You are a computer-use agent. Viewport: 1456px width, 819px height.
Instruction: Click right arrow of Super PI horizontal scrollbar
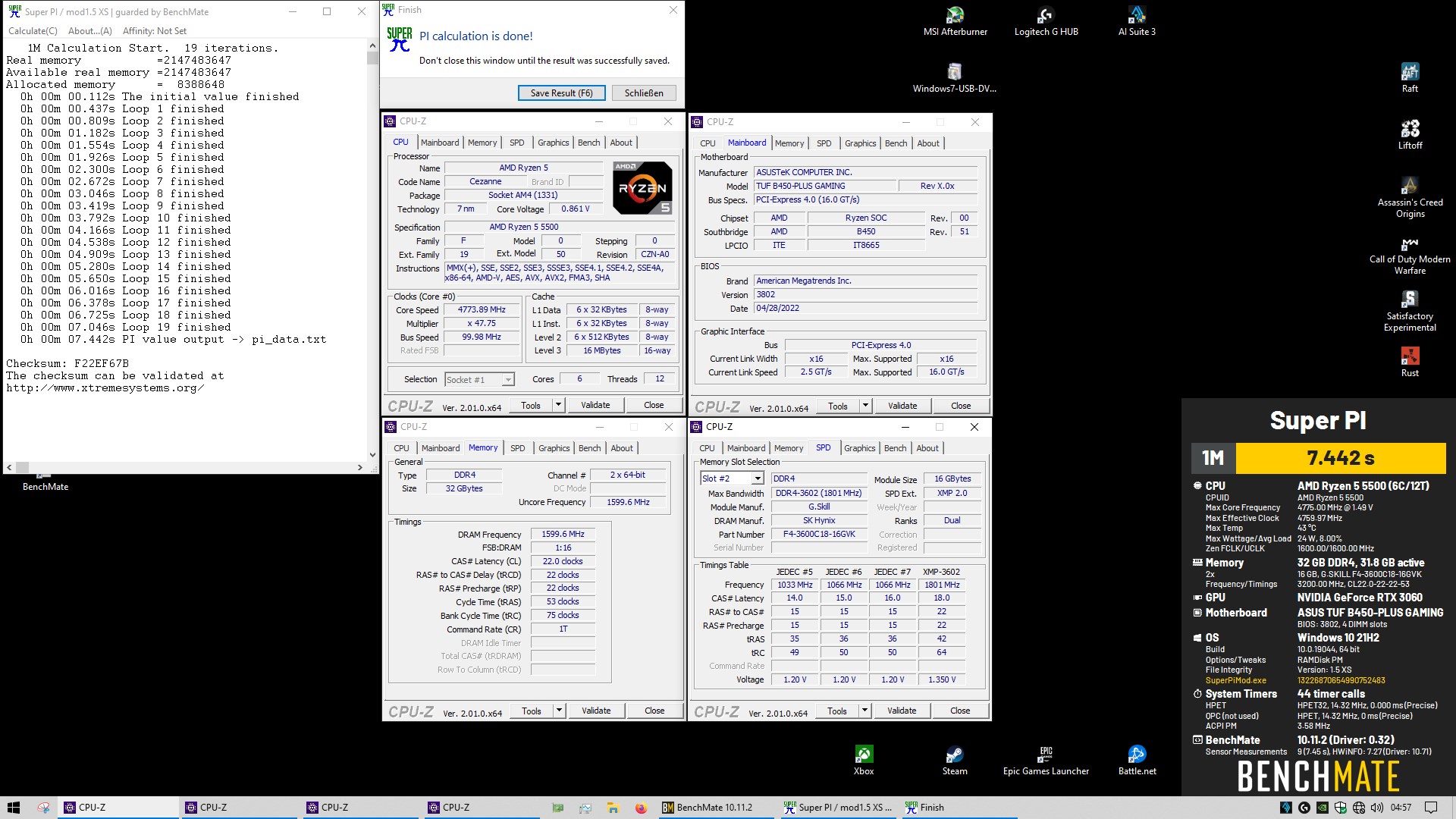tap(360, 468)
